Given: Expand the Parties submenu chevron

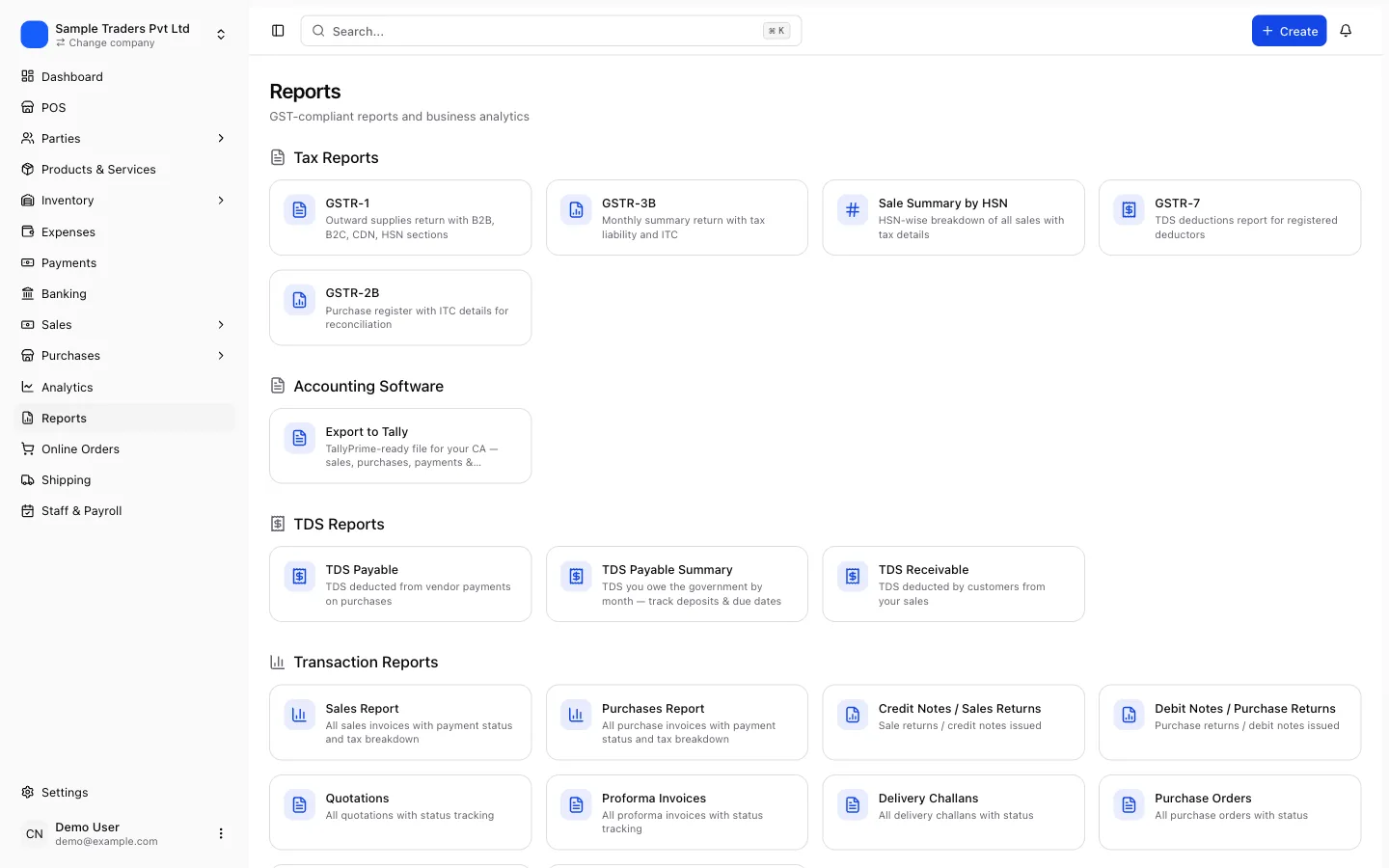Looking at the screenshot, I should [x=221, y=139].
